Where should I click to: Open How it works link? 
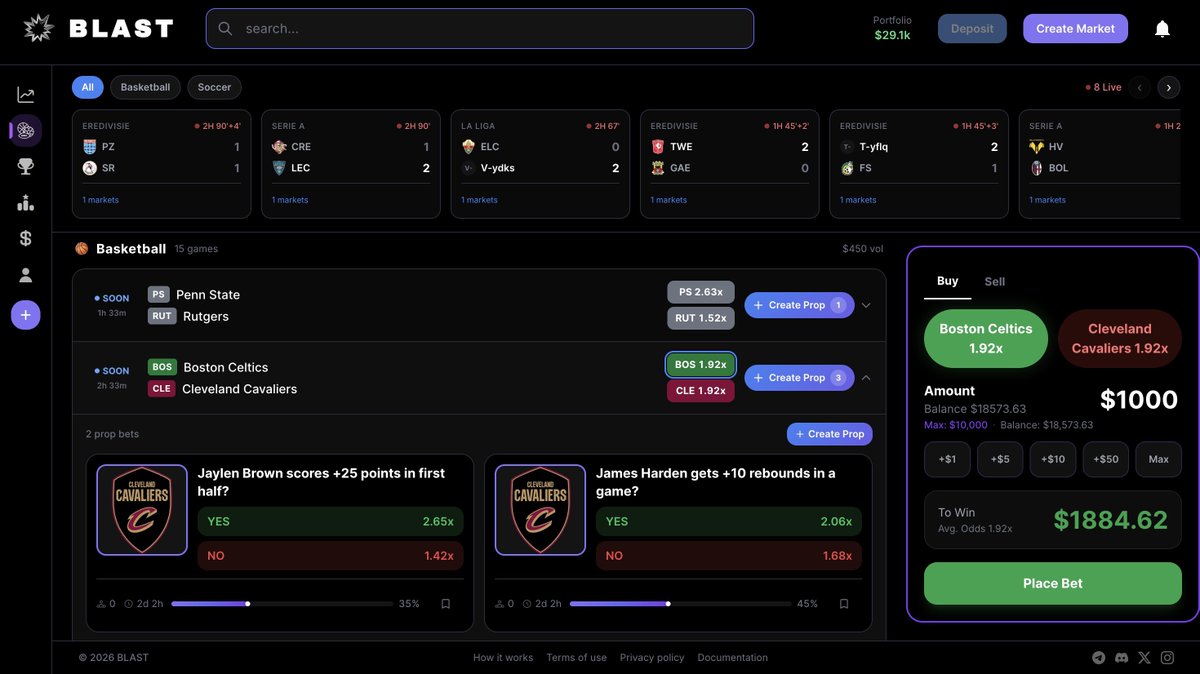click(503, 658)
